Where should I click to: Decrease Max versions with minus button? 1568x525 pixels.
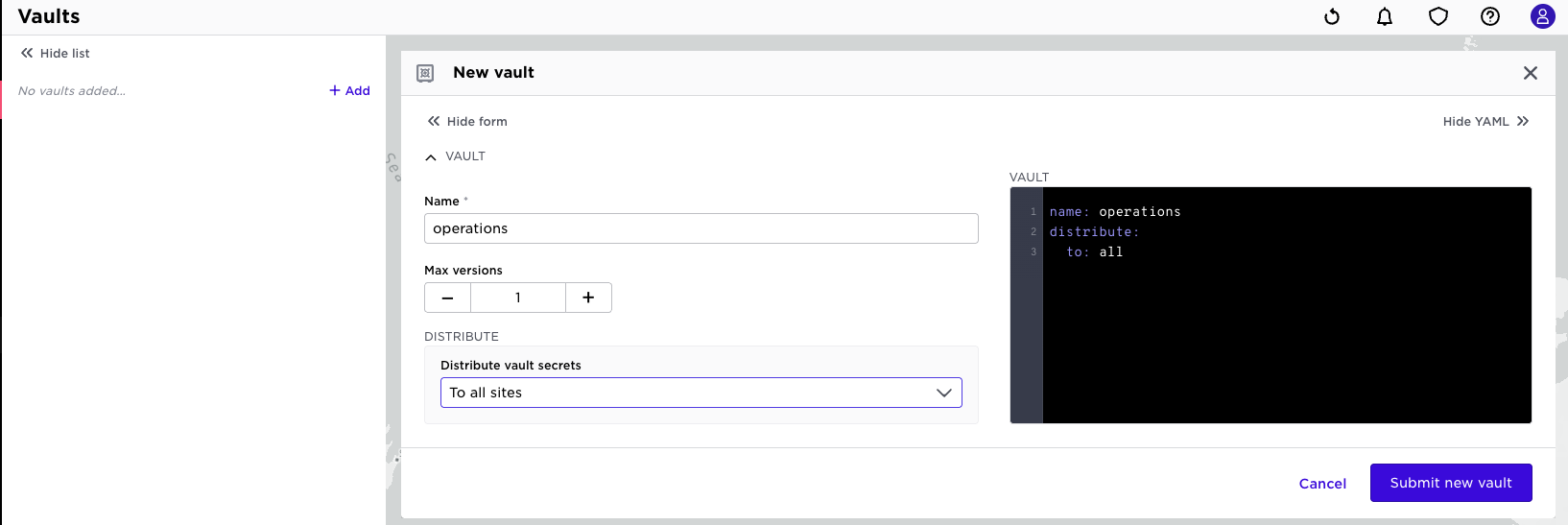pyautogui.click(x=447, y=298)
